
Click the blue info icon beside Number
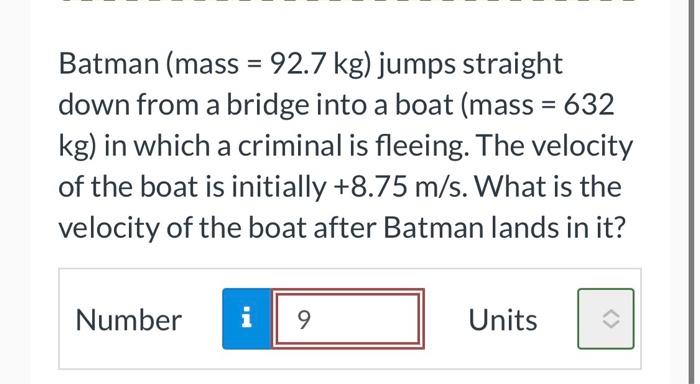pos(247,319)
